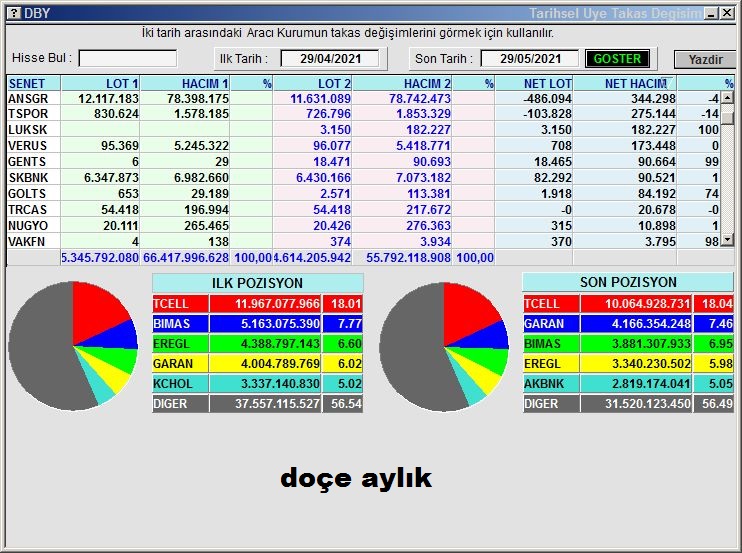Edit the Ilk Tarih date field

click(x=330, y=59)
